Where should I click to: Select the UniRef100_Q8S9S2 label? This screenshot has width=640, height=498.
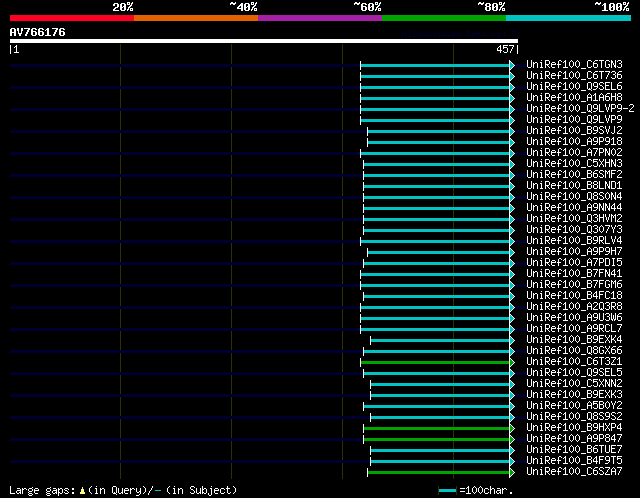(x=574, y=417)
